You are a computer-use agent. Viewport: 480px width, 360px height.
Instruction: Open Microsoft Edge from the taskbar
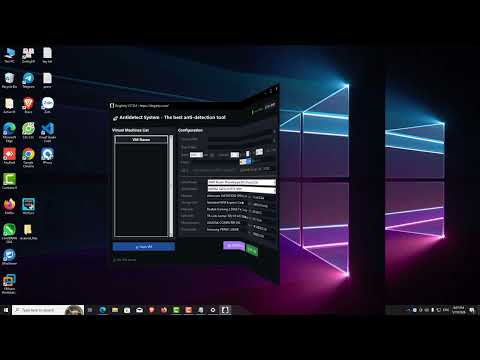103,310
